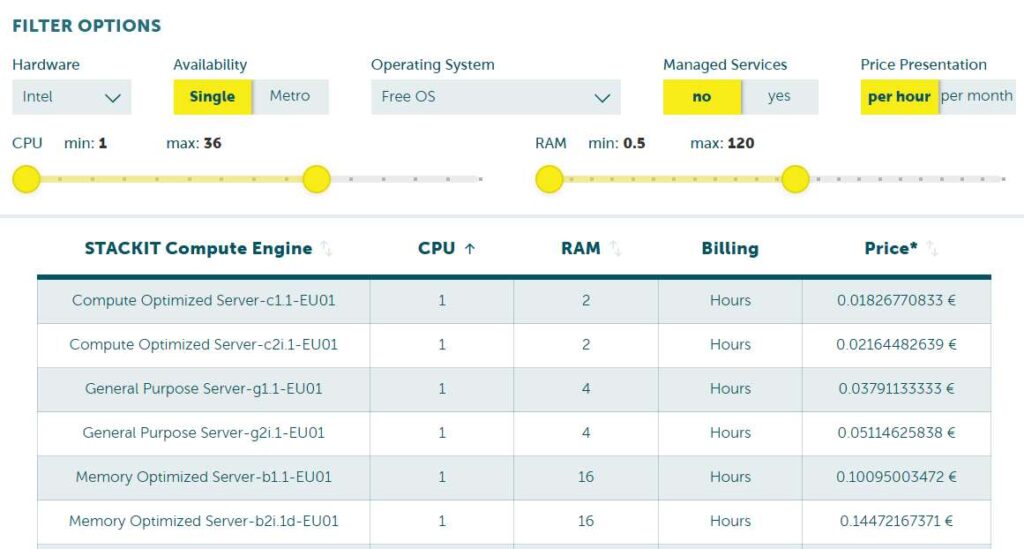Click the RAM maximum slider handle
This screenshot has width=1024, height=549.
coord(795,179)
